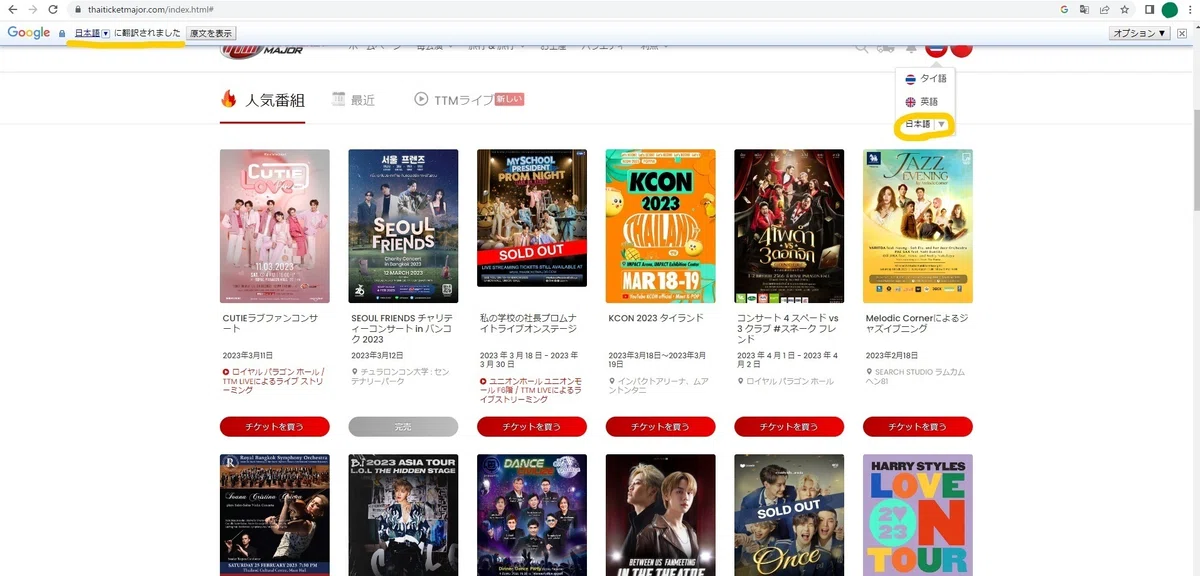
Task: Click the 原文を表示 button
Action: coord(211,33)
